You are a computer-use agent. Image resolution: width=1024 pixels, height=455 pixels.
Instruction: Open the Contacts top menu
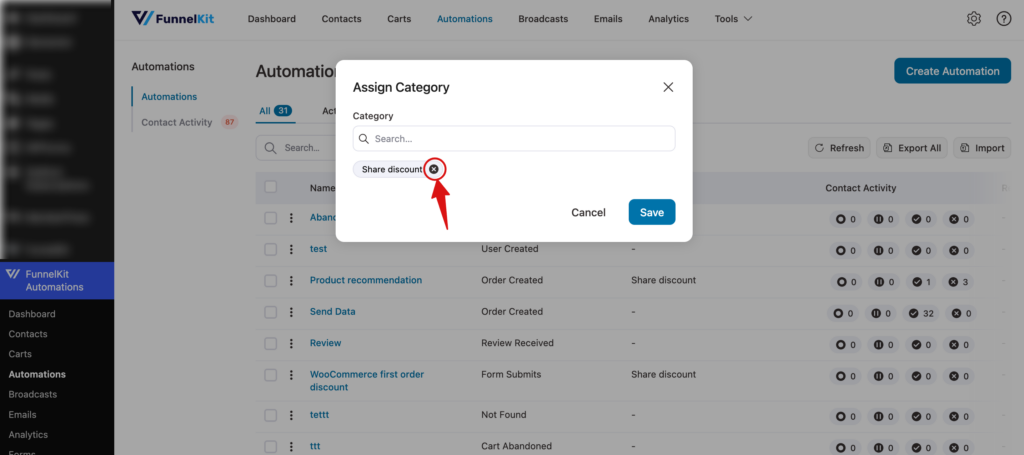pyautogui.click(x=342, y=19)
